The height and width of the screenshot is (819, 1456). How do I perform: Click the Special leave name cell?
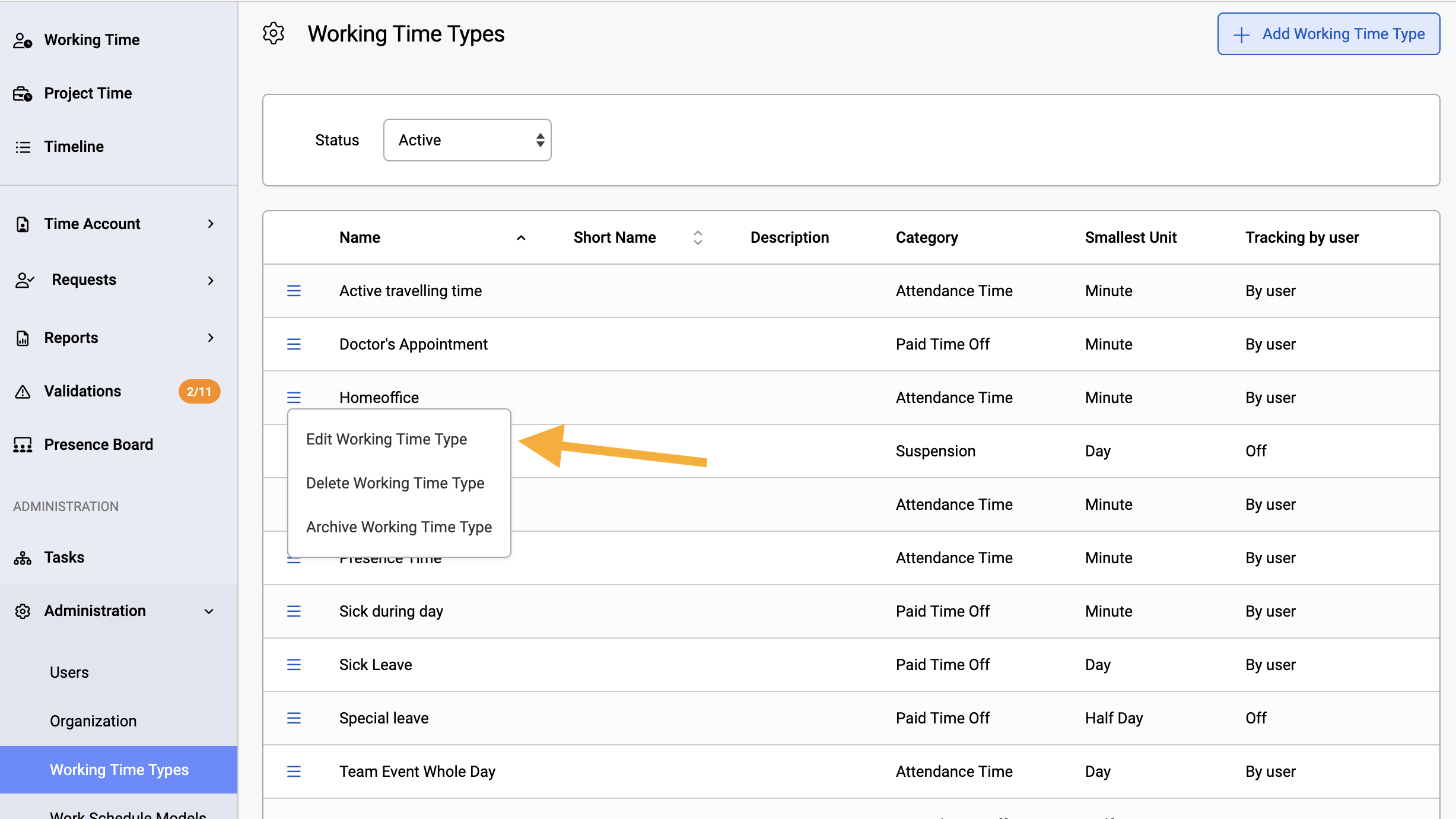pos(384,718)
